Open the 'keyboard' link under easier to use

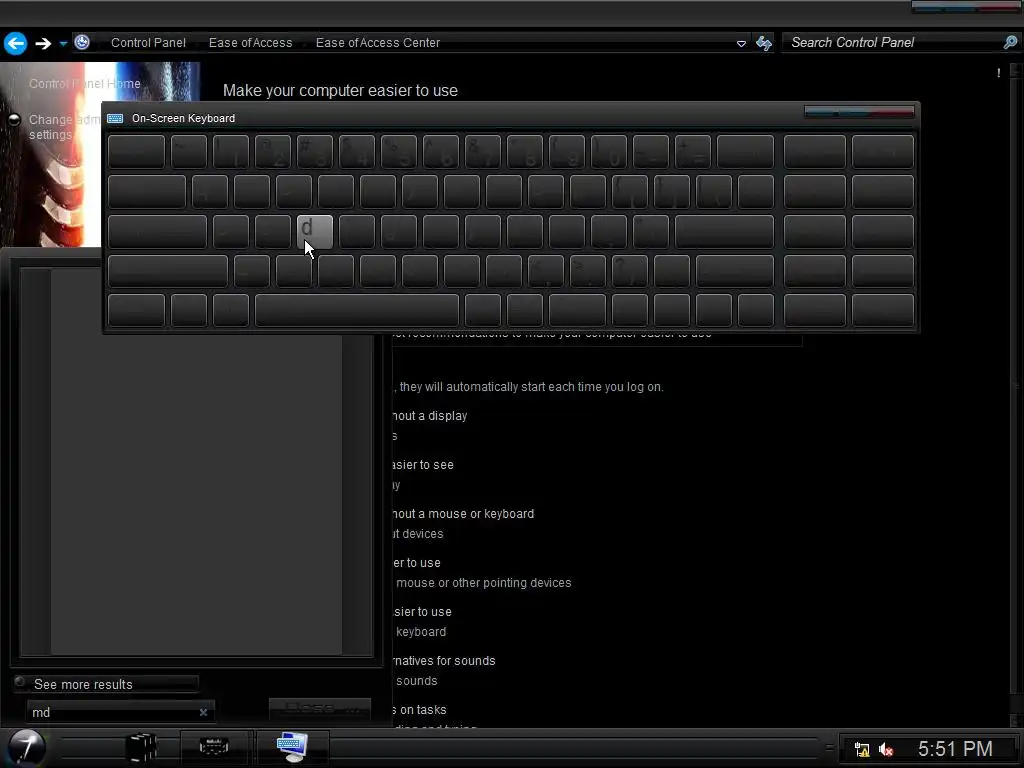click(421, 632)
